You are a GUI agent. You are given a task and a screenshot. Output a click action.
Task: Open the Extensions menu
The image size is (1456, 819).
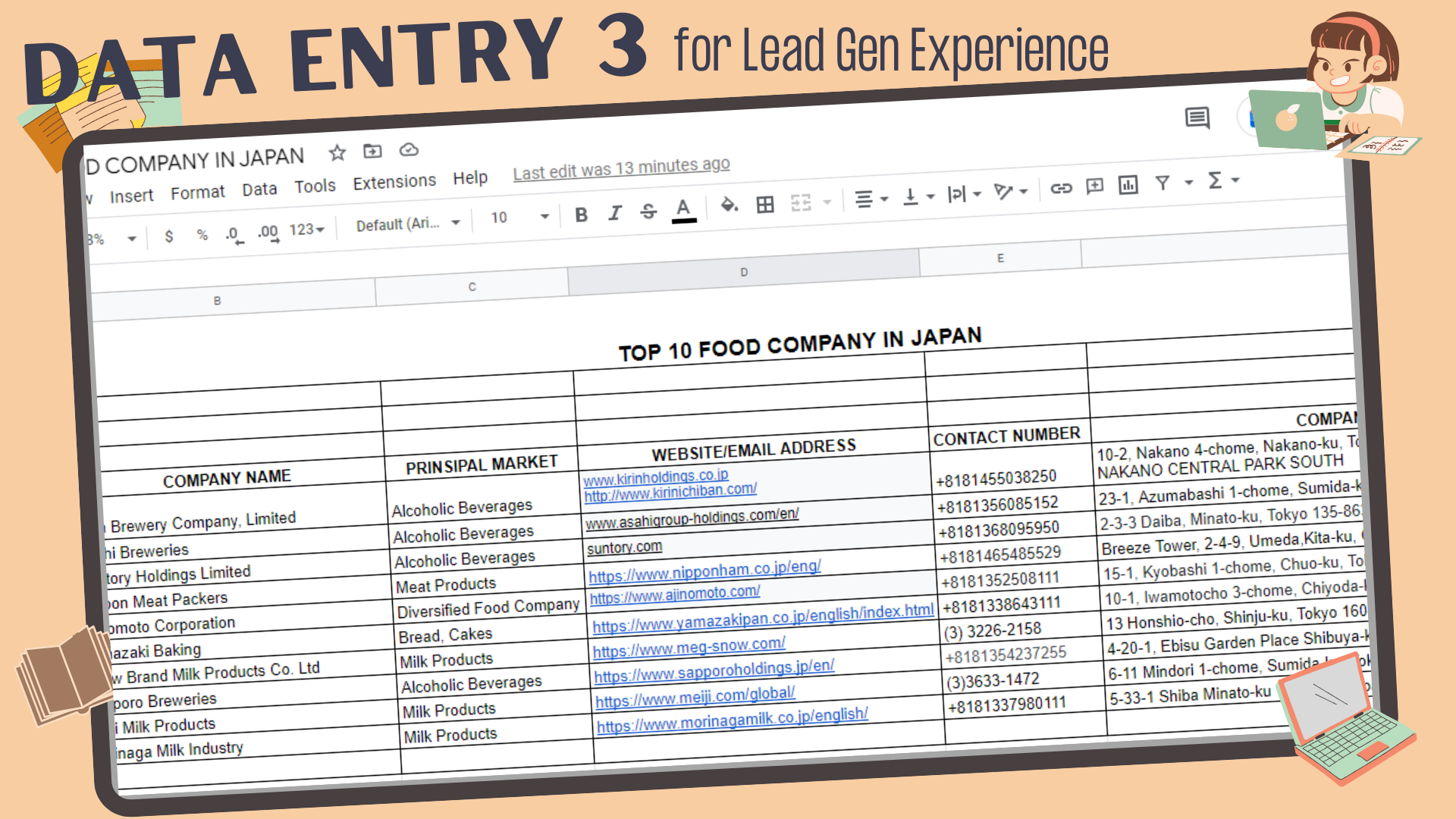(394, 182)
